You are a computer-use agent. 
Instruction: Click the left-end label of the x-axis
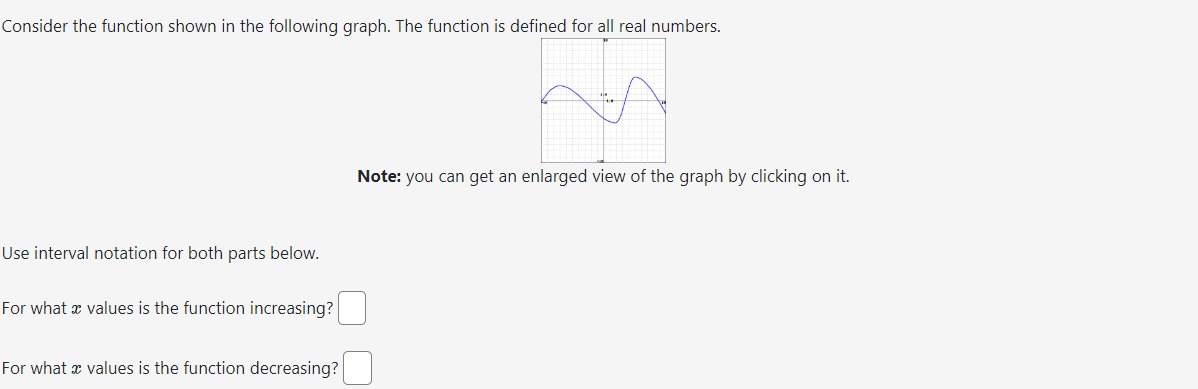(544, 102)
